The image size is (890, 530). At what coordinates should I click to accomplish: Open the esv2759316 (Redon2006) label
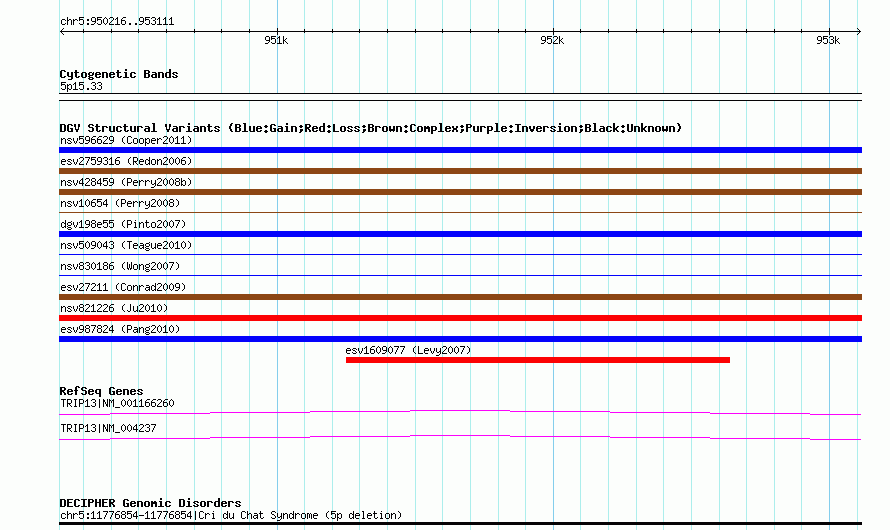(126, 161)
